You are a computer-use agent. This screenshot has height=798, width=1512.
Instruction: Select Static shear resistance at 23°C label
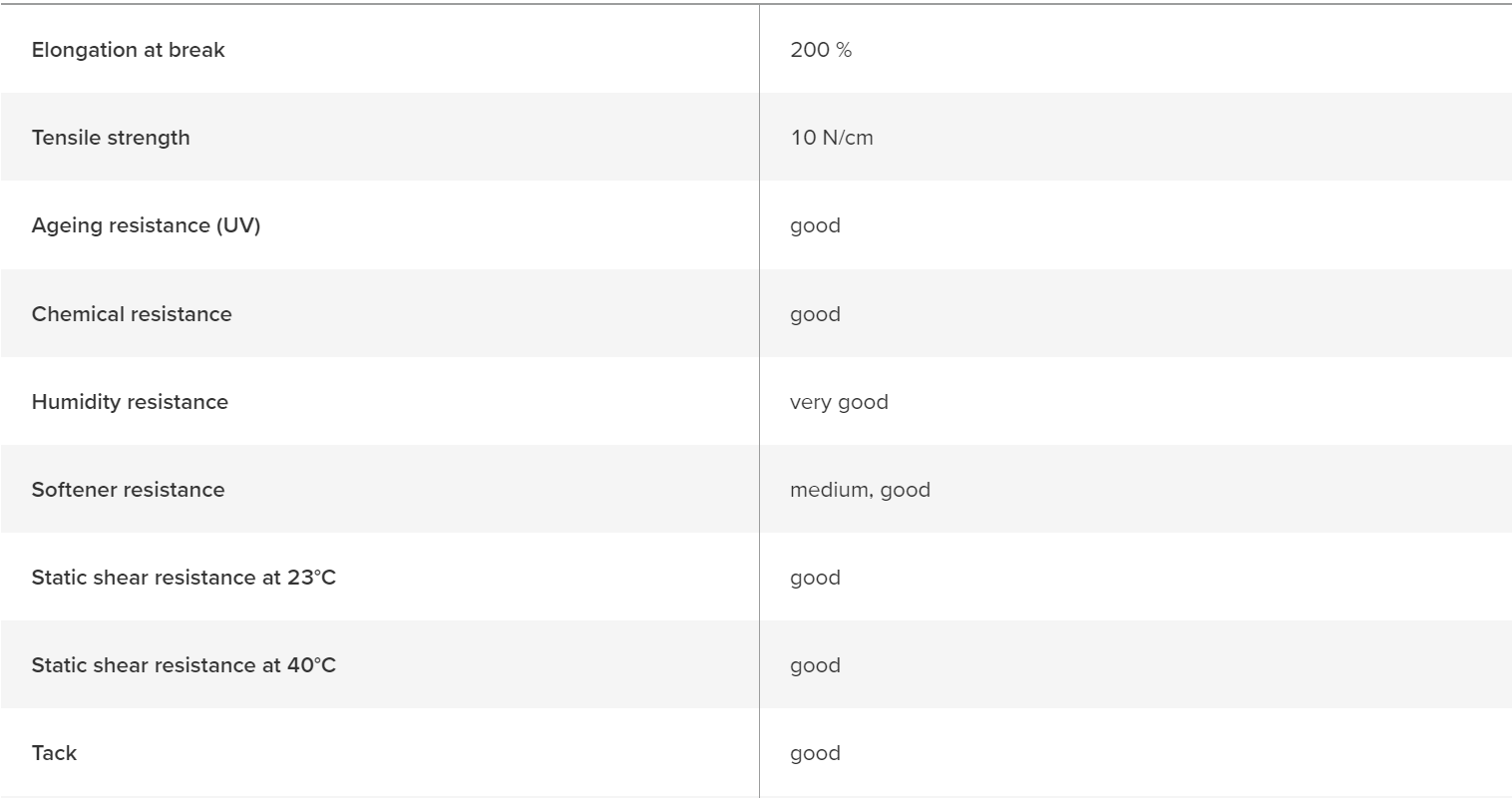pyautogui.click(x=184, y=577)
